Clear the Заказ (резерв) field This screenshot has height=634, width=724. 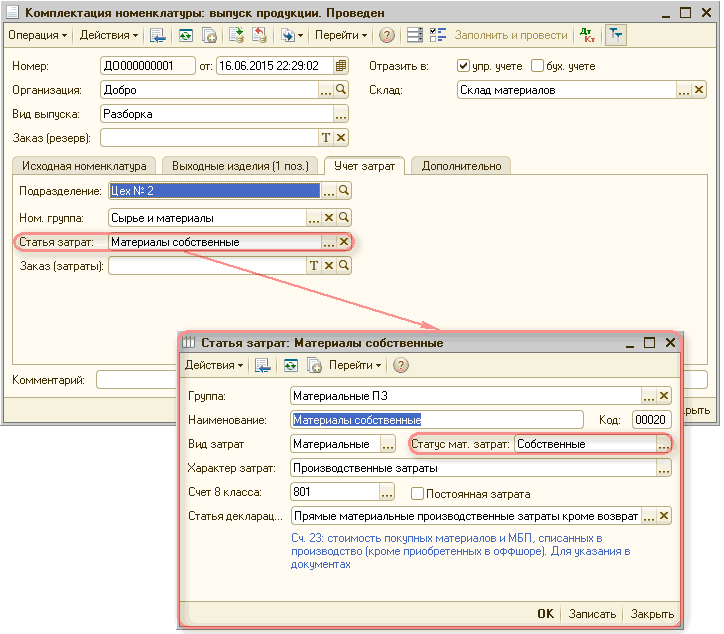(x=341, y=138)
